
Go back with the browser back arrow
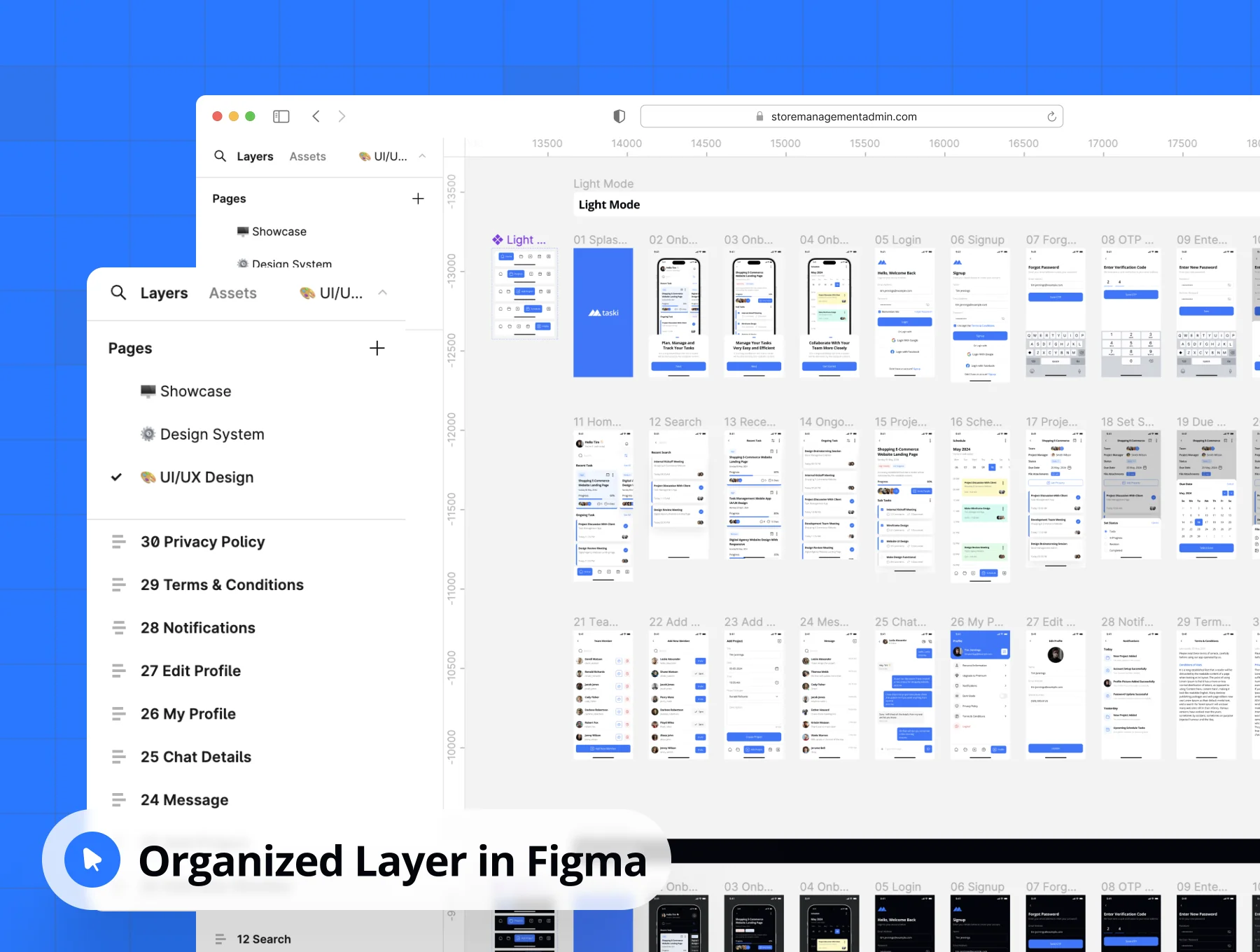[x=316, y=116]
